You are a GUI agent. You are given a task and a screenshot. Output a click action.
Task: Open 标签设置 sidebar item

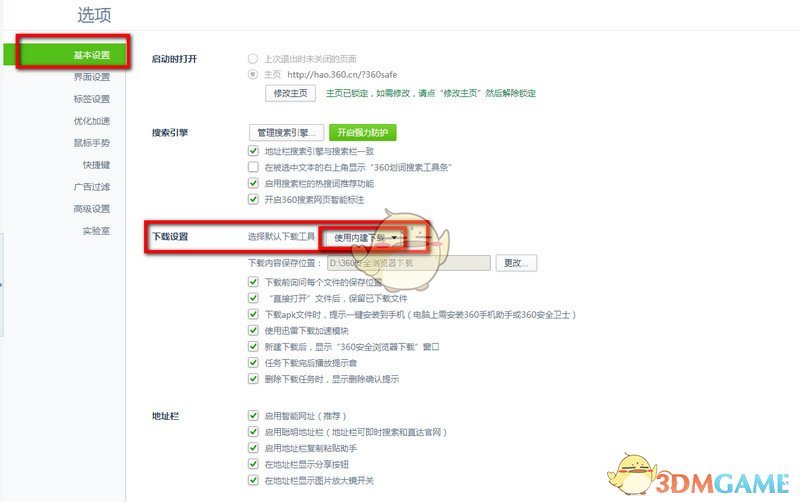coord(92,99)
